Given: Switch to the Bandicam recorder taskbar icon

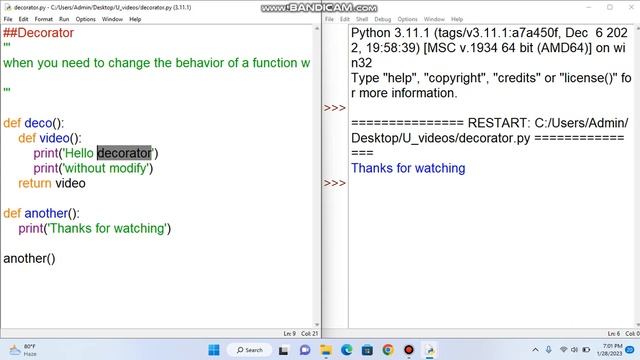Looking at the screenshot, I should (x=409, y=350).
